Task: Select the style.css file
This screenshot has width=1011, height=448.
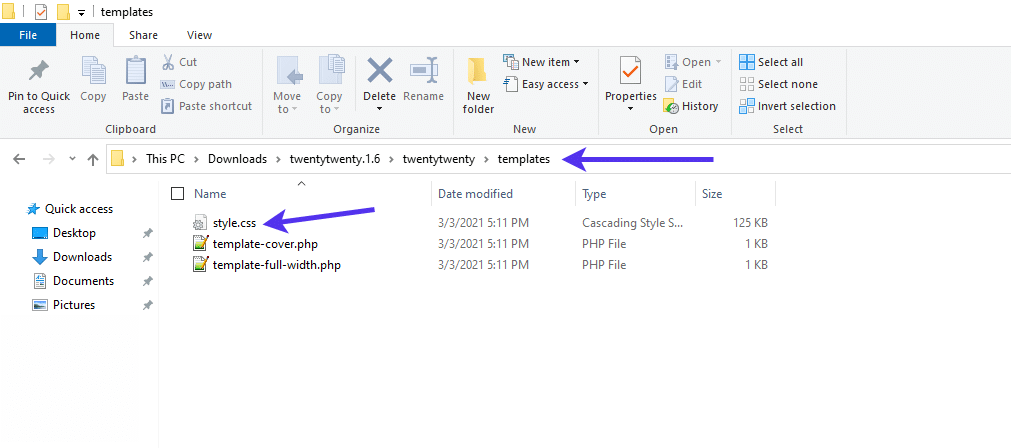Action: tap(236, 222)
